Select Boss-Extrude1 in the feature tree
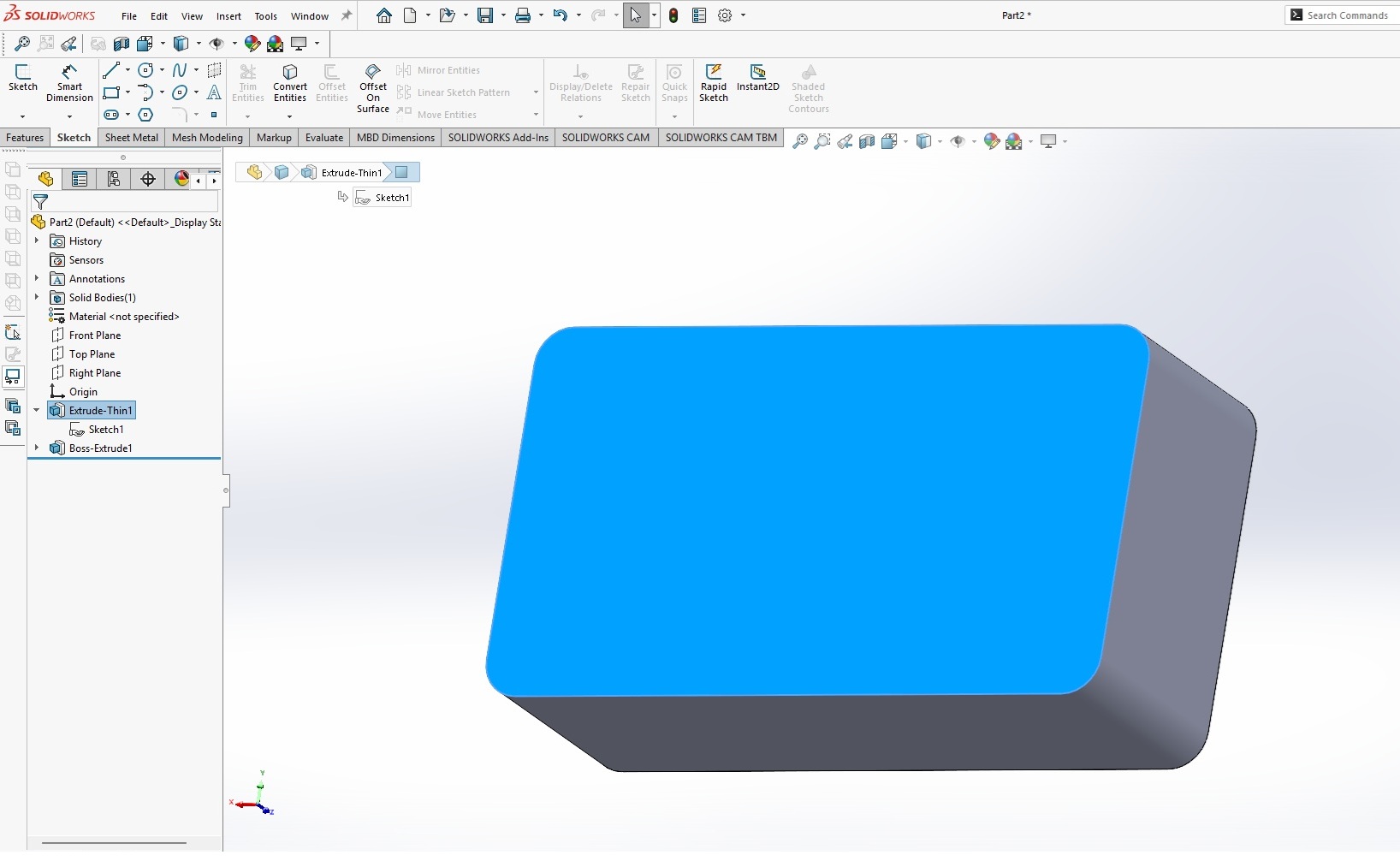The image size is (1400, 861). point(100,448)
